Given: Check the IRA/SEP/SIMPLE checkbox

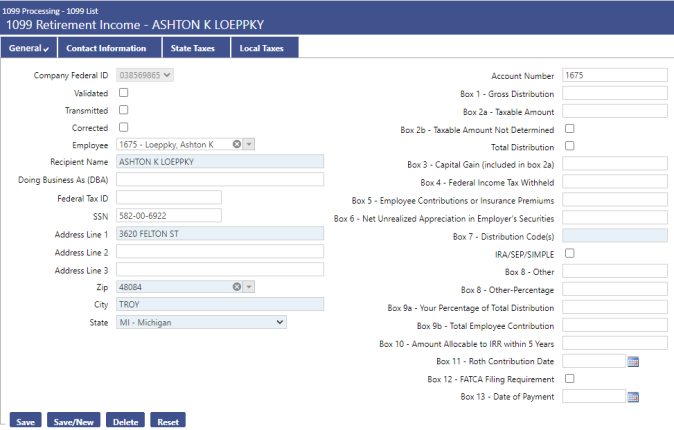Looking at the screenshot, I should click(x=569, y=253).
